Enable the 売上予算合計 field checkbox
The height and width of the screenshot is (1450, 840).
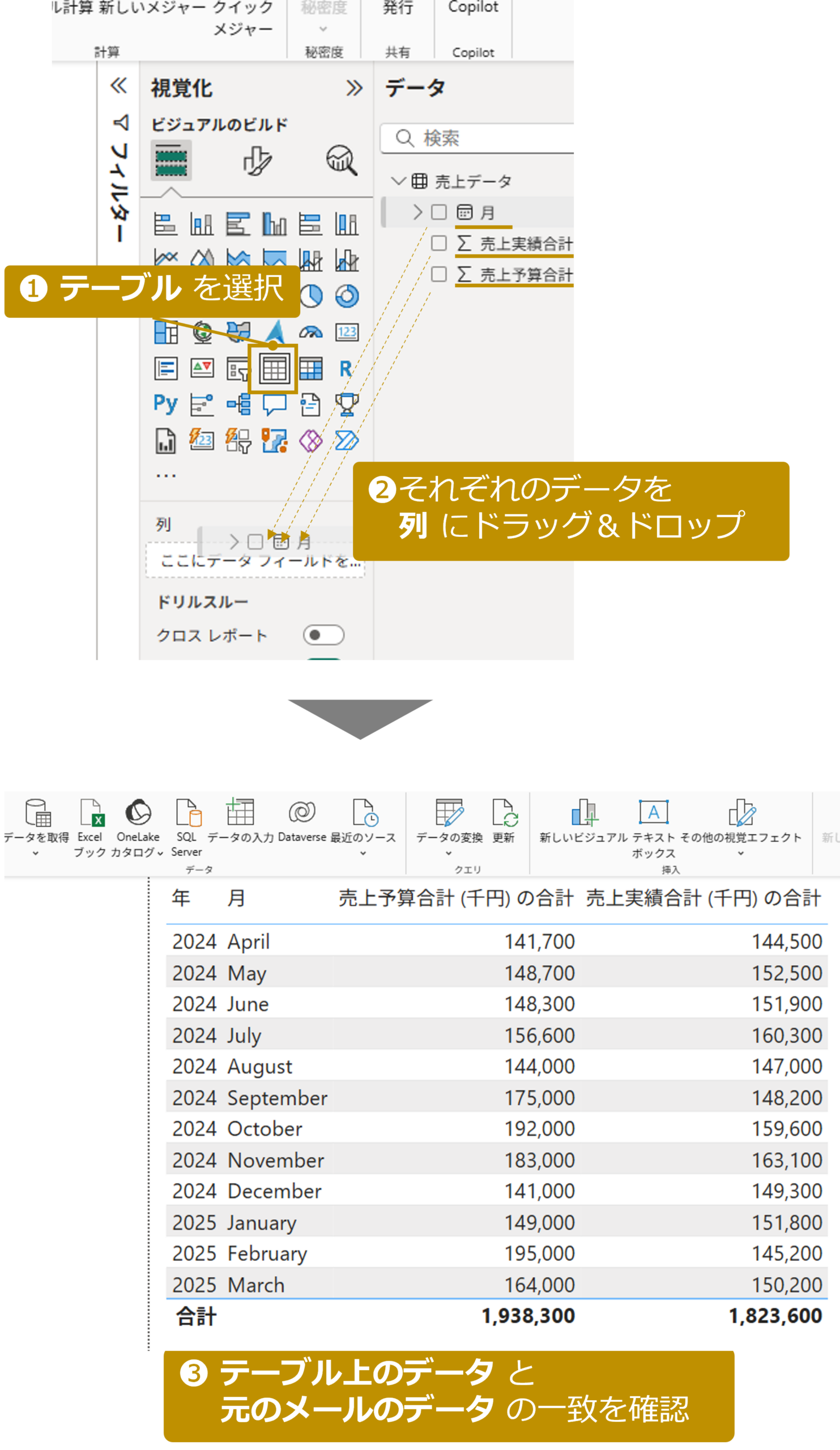coord(439,274)
